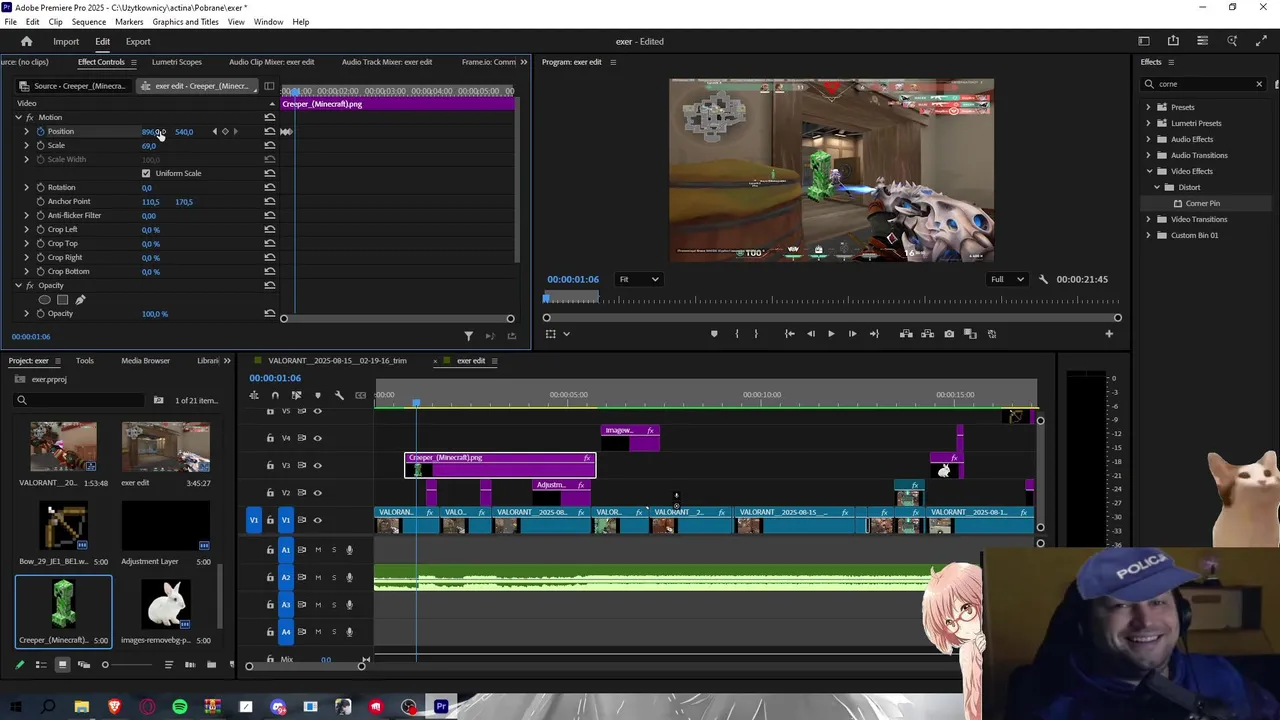Click the Mark Out button
The image size is (1280, 720).
point(756,334)
